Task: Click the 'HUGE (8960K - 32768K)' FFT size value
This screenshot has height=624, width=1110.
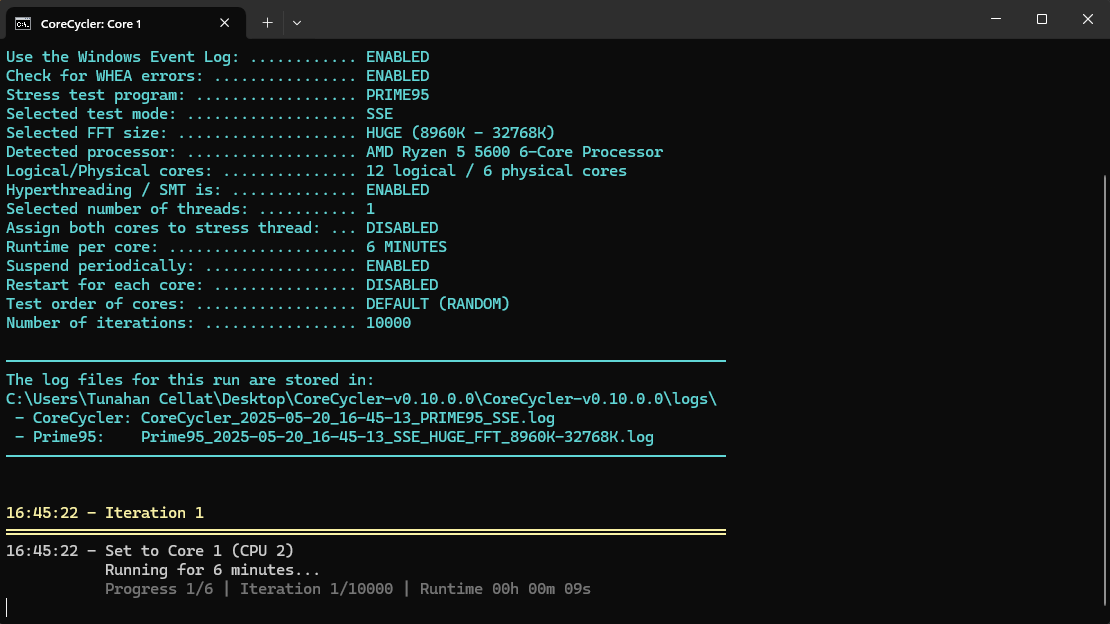Action: (x=460, y=133)
